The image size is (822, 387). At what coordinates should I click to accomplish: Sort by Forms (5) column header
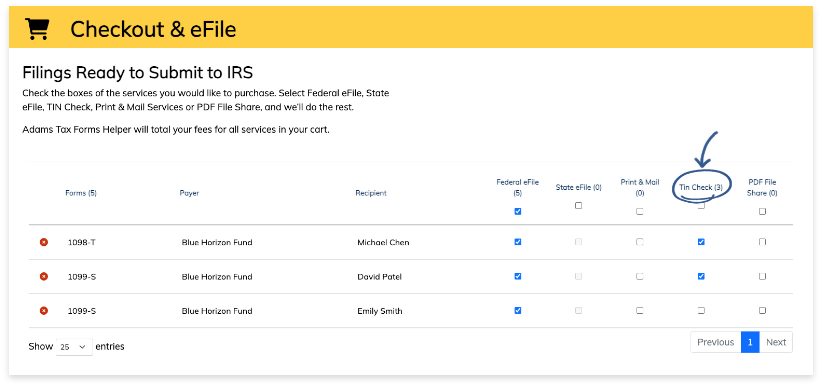coord(81,193)
